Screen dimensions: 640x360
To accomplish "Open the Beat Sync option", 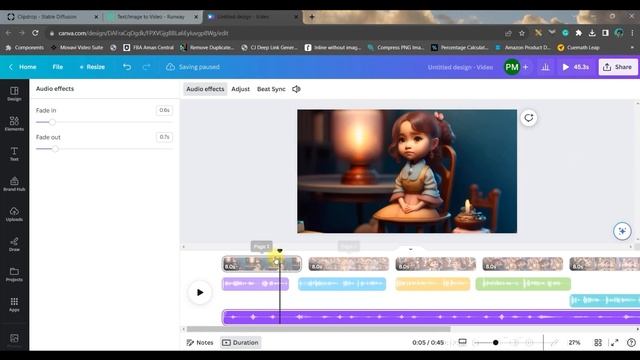I will (x=271, y=89).
